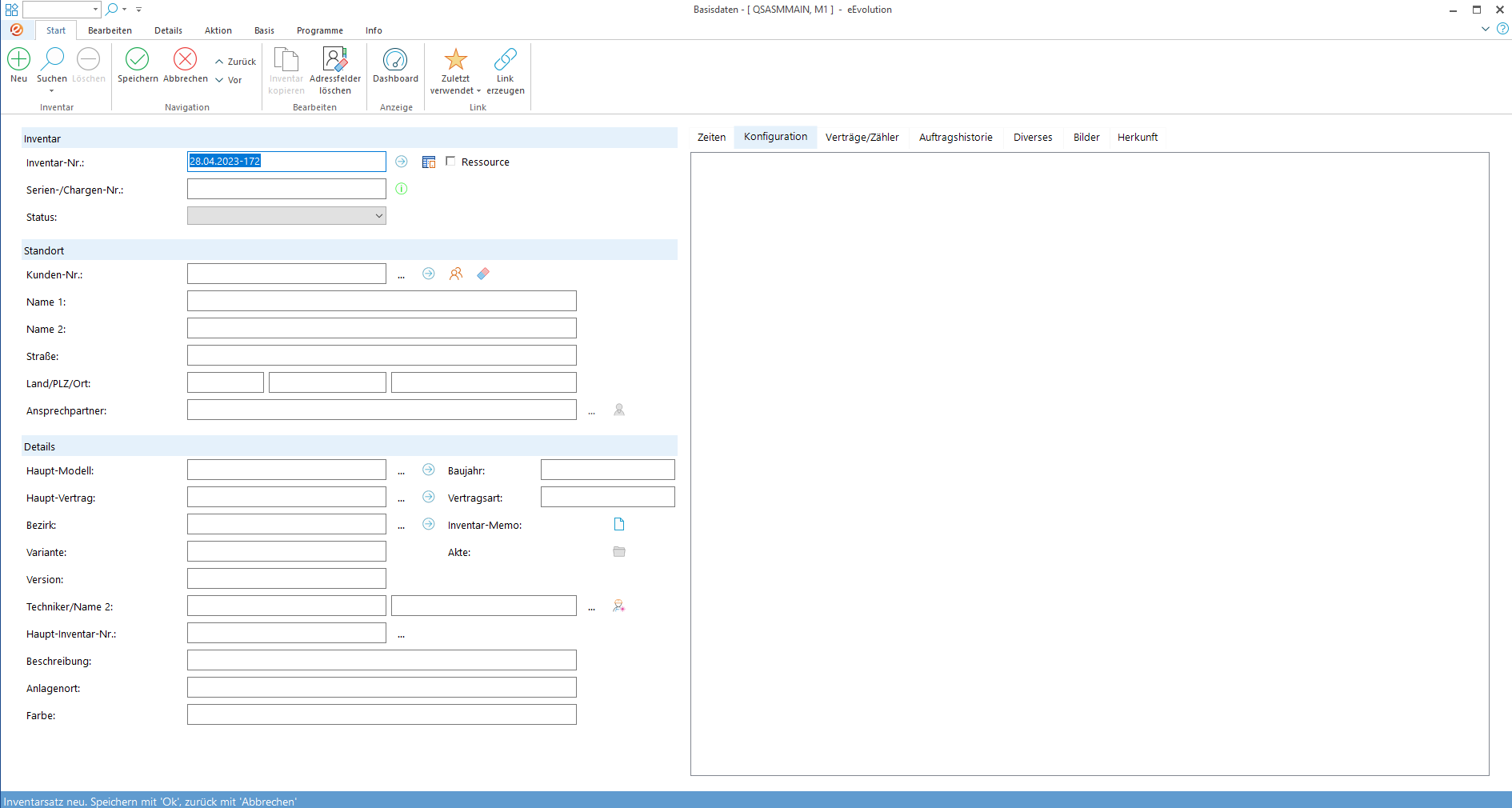Collapse the ribbon with the chevron
The image size is (1512, 808).
tap(1486, 29)
